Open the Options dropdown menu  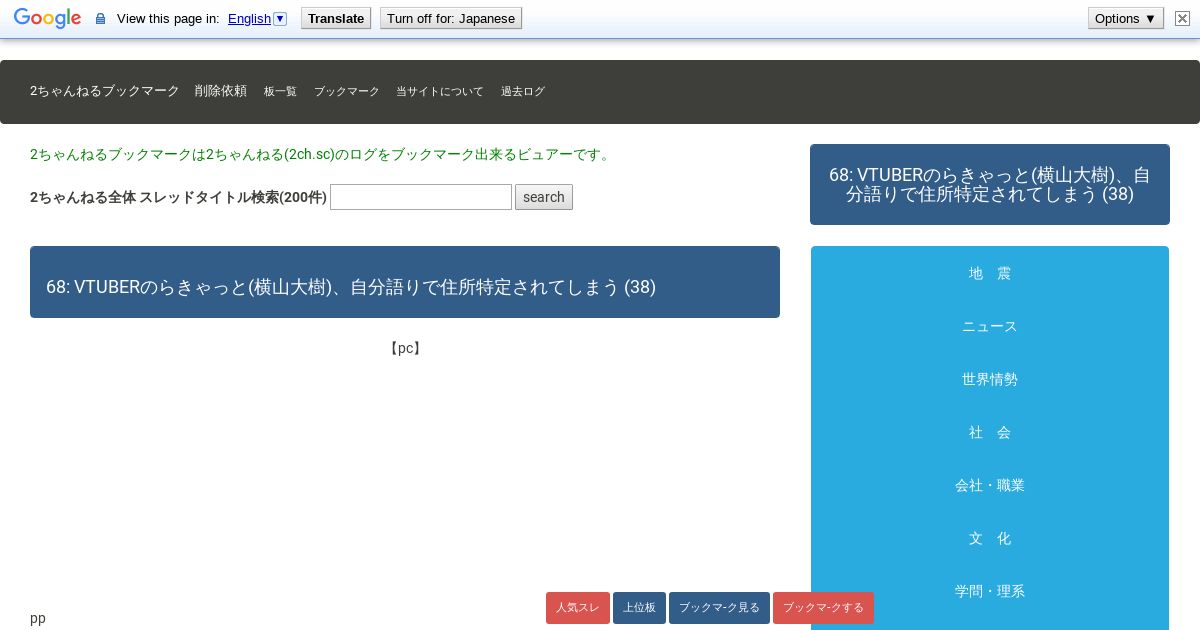1125,18
